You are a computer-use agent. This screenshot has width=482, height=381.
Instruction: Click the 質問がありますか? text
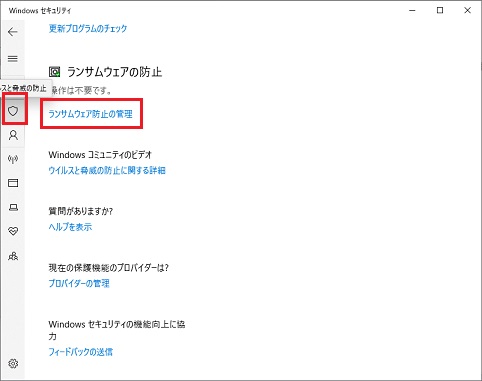click(x=81, y=211)
